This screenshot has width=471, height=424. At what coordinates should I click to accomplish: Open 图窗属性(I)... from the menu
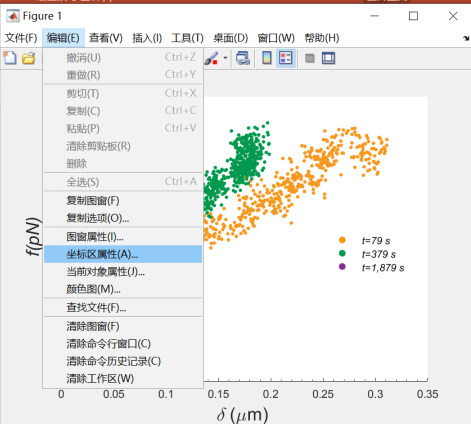[x=123, y=237]
